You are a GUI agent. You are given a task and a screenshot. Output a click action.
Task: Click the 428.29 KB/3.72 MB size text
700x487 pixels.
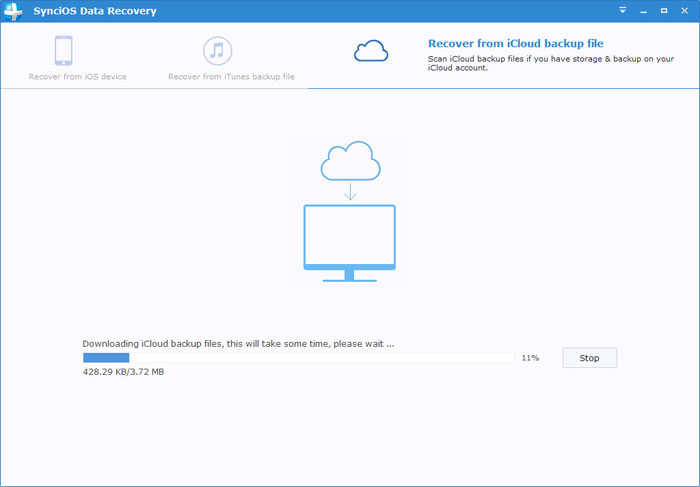point(123,372)
